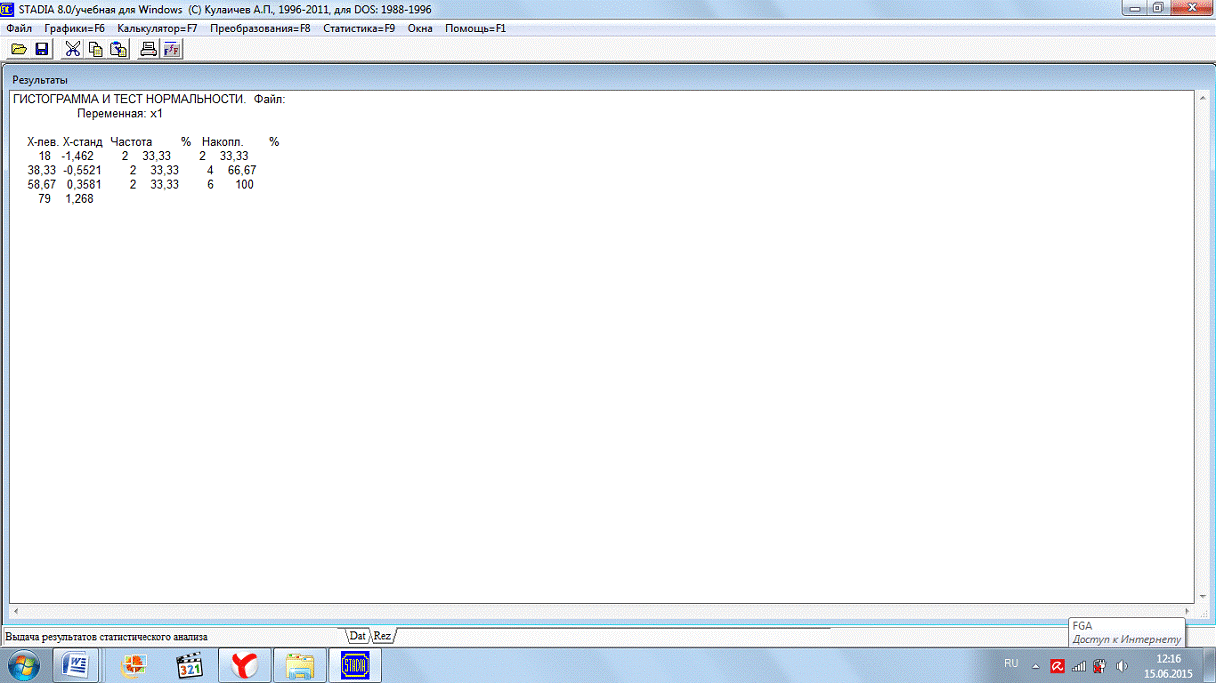
Task: Open Media Player Classic 321 taskbar icon
Action: coord(189,665)
